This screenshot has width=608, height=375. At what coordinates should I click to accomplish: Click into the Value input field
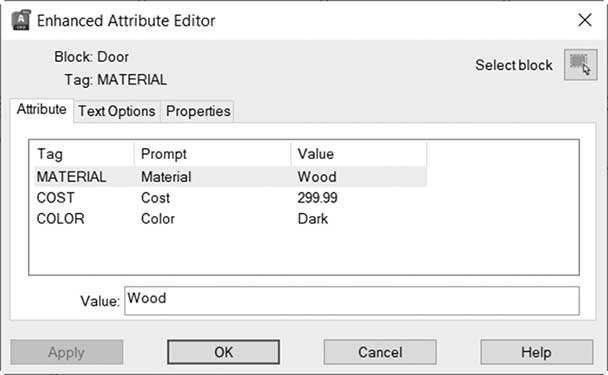point(352,301)
